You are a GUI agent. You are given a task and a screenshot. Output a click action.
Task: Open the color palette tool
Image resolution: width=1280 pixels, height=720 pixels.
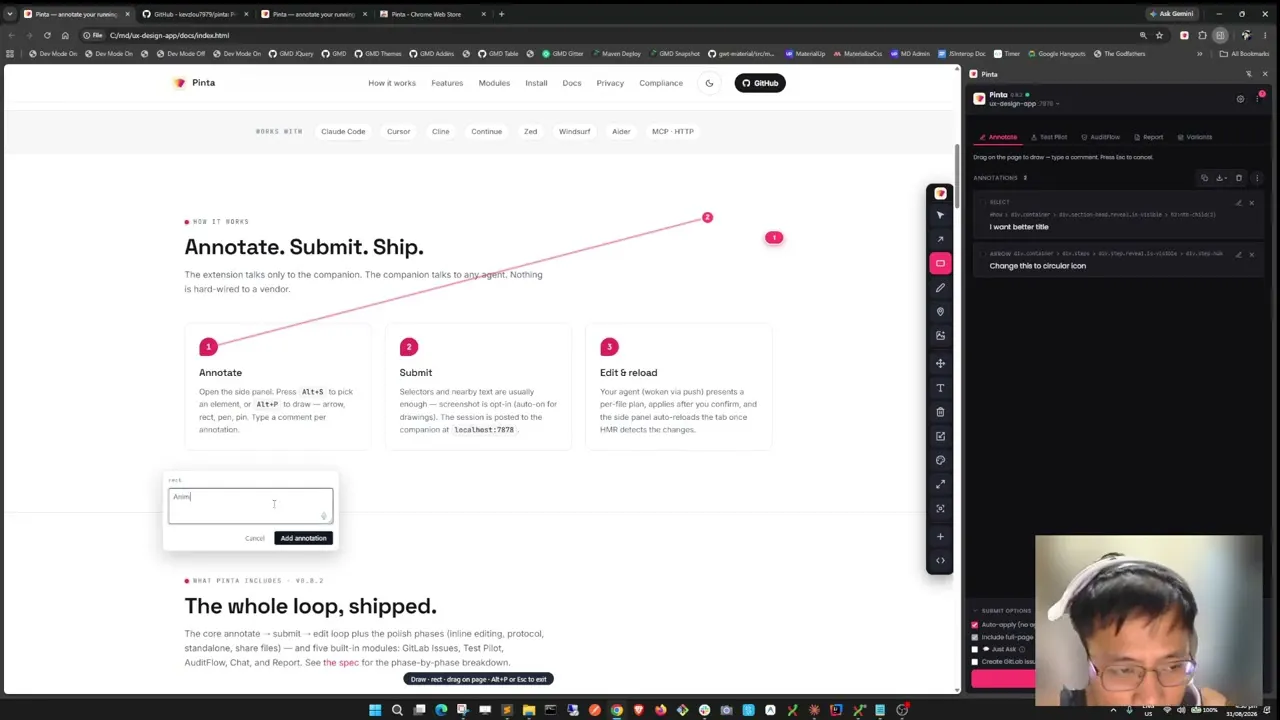pyautogui.click(x=940, y=460)
